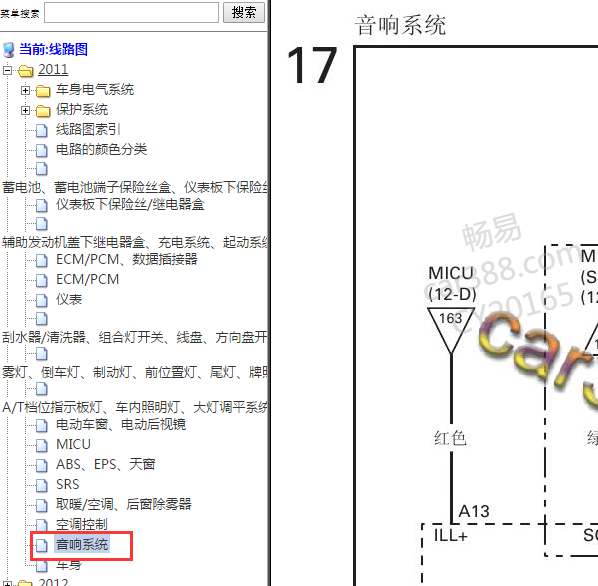Open 蓄电池、蓄电池端子保险丝盒 entry
The image size is (598, 586).
click(x=135, y=187)
